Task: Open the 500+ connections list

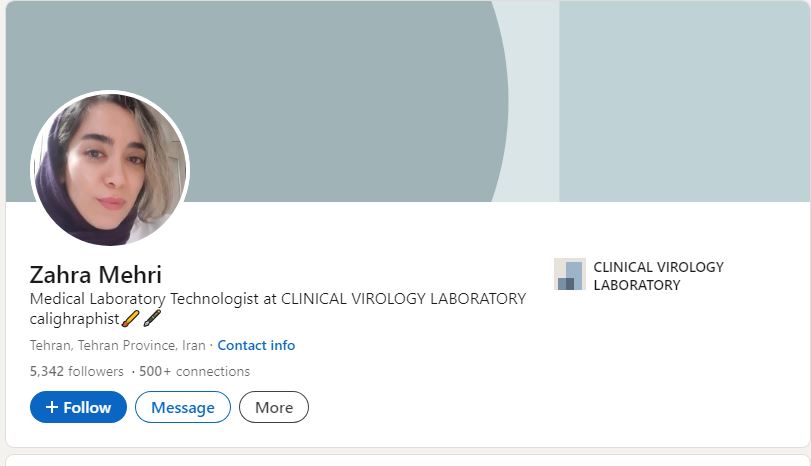Action: (x=194, y=371)
